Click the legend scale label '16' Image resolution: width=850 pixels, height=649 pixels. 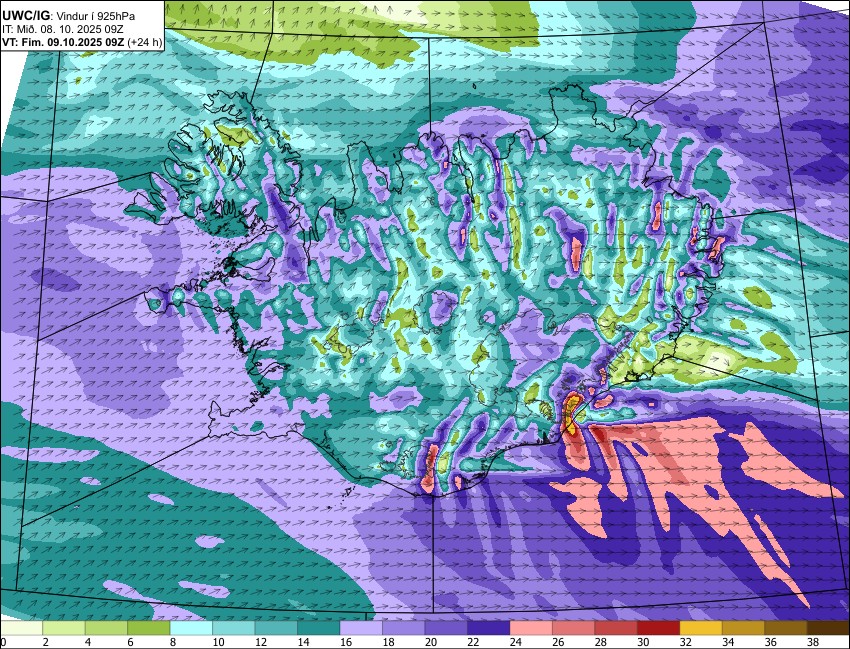coord(346,642)
